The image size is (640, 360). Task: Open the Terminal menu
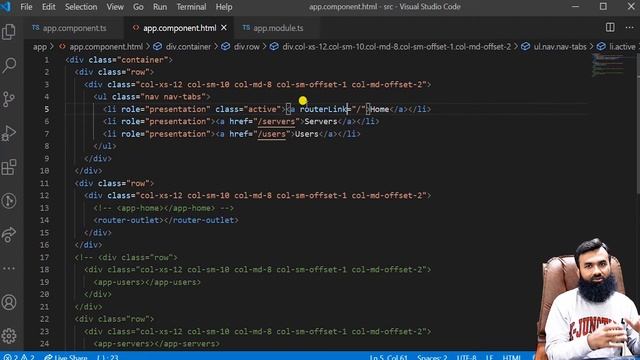[191, 7]
